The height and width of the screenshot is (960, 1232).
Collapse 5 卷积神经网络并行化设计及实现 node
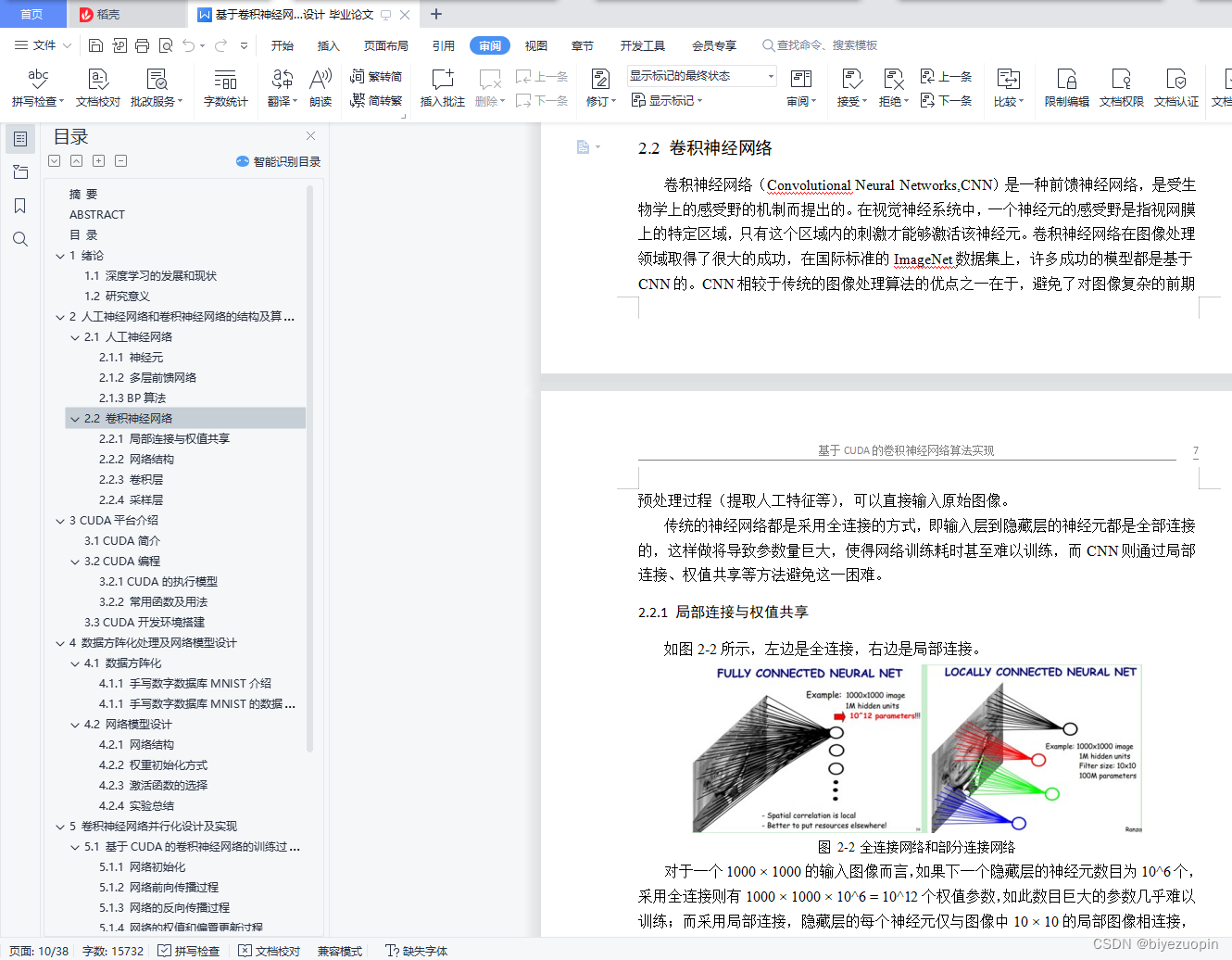pos(60,827)
